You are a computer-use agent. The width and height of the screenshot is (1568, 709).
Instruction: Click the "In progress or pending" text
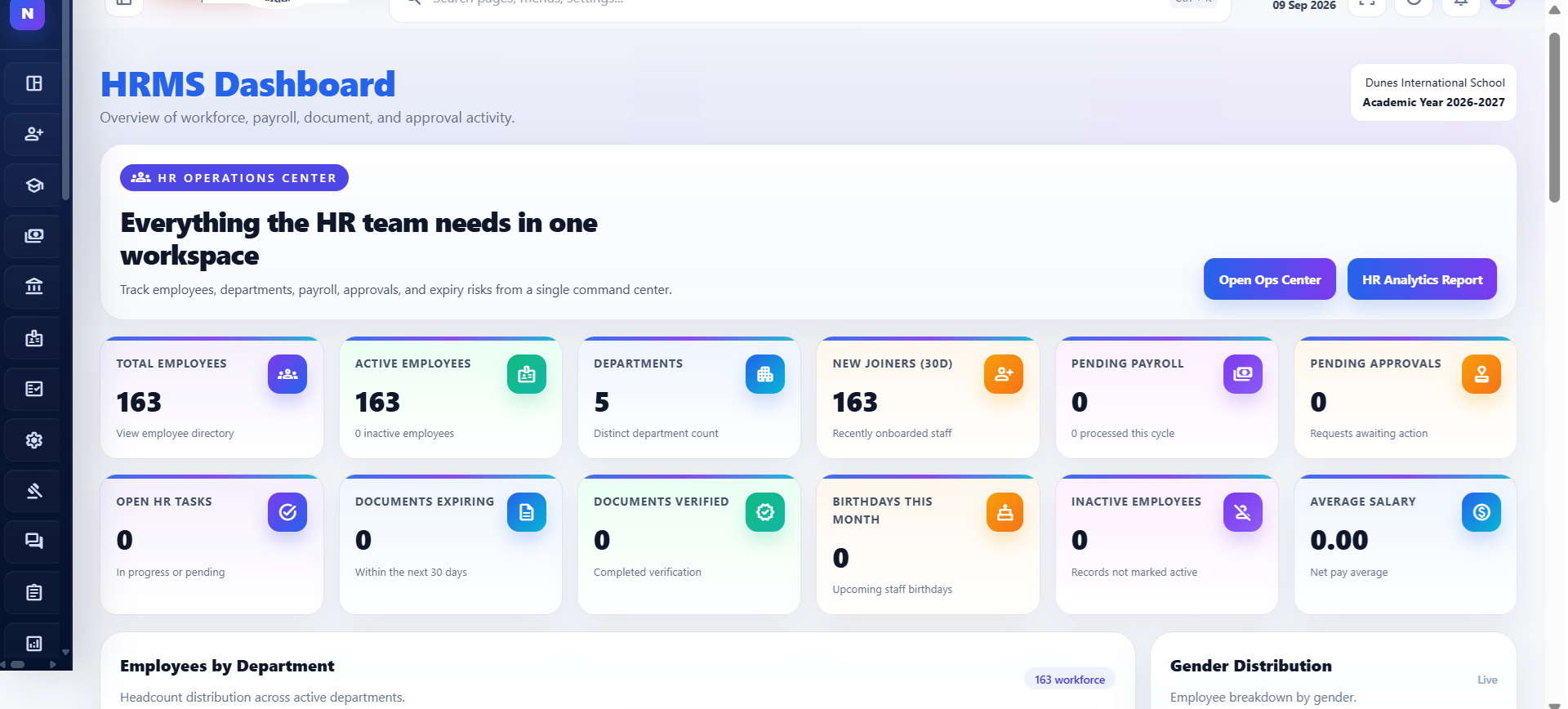pos(171,573)
